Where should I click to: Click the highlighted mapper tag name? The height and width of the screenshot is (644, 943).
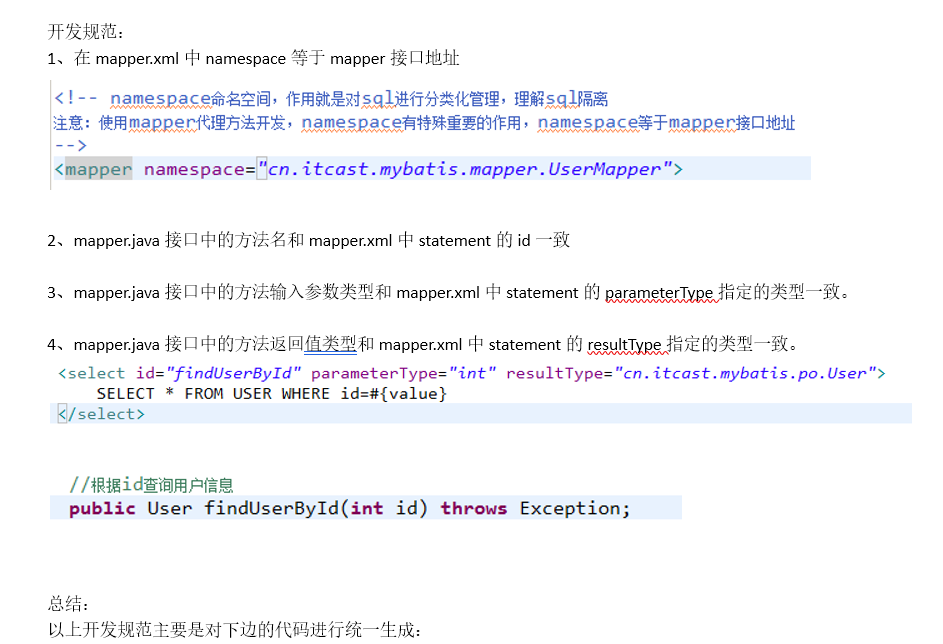99,169
